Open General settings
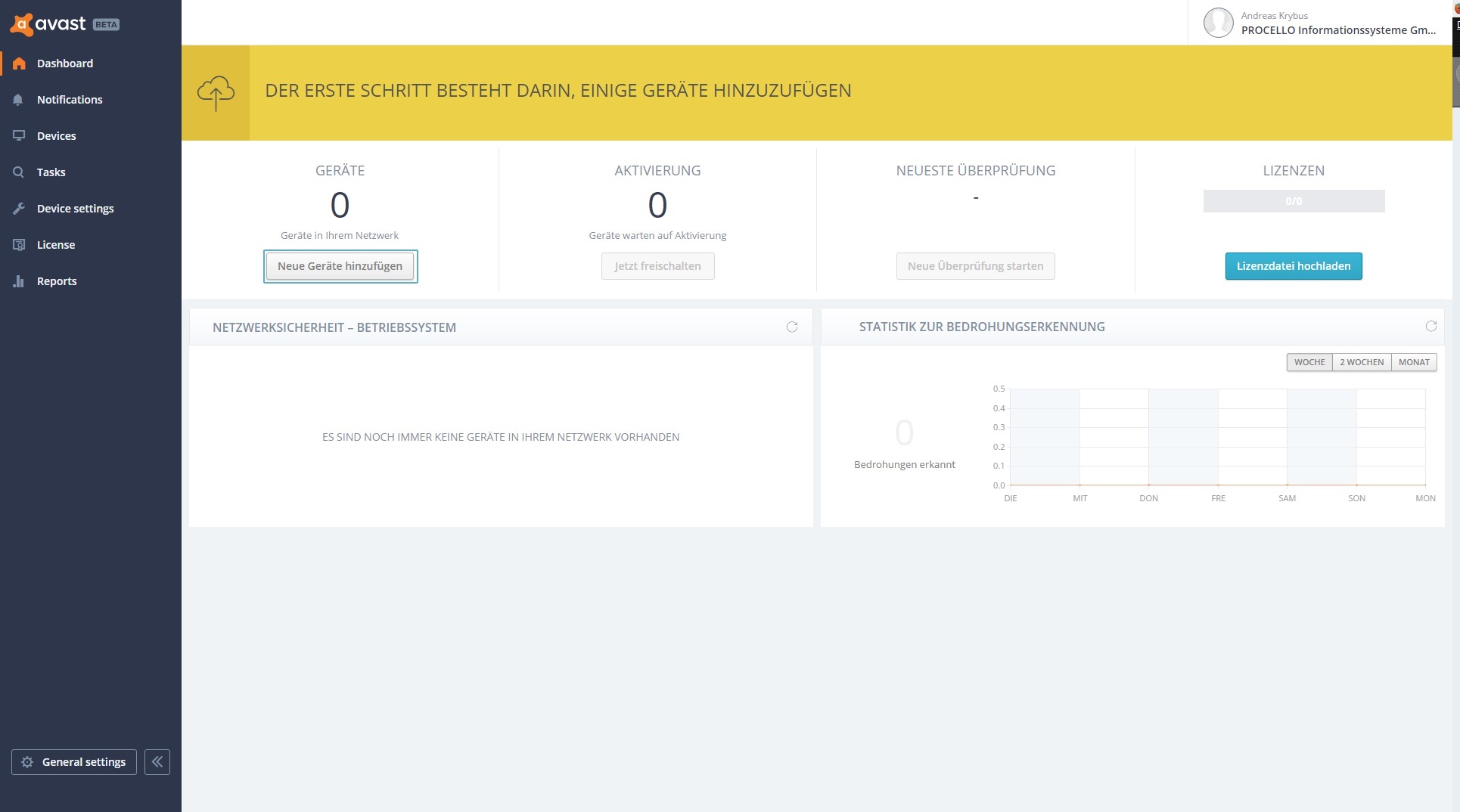The image size is (1460, 812). tap(74, 762)
